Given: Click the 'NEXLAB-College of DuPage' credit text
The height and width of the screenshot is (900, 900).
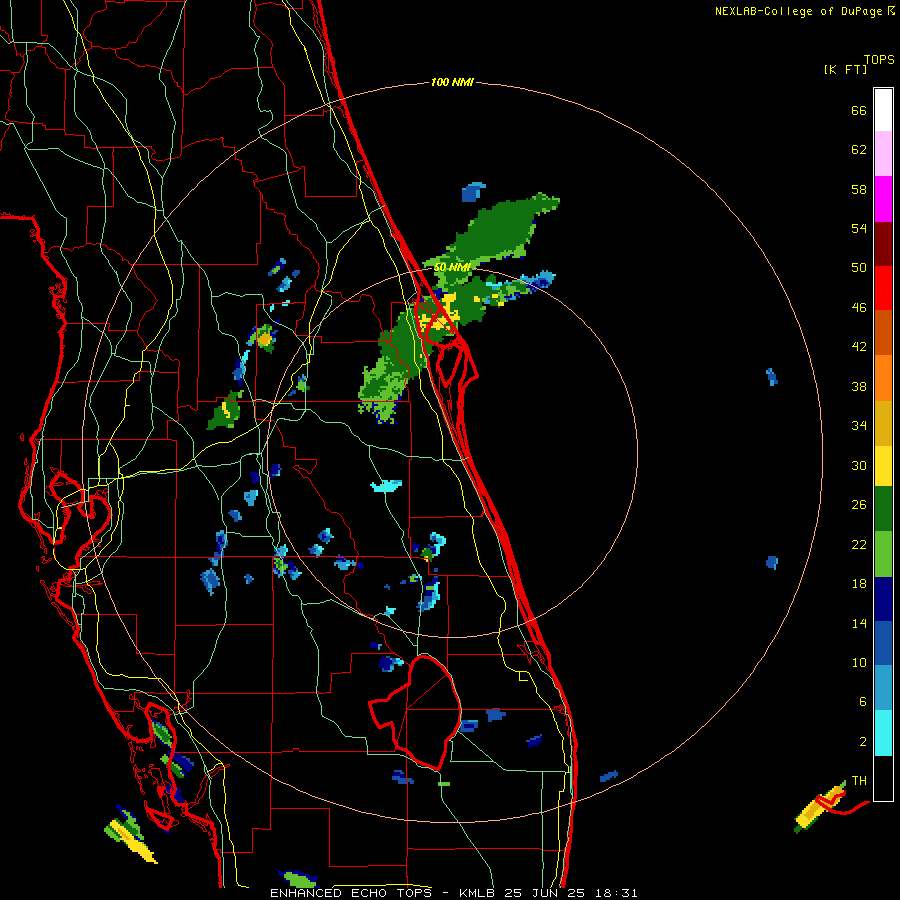Looking at the screenshot, I should (x=799, y=11).
